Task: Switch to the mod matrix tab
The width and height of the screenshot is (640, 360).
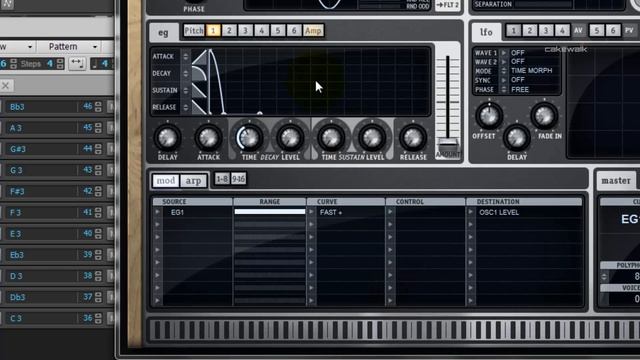Action: tap(166, 180)
